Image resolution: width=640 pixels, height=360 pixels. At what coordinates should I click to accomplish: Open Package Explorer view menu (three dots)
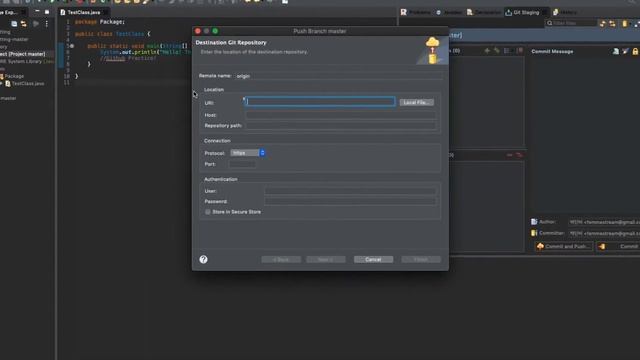[47, 24]
